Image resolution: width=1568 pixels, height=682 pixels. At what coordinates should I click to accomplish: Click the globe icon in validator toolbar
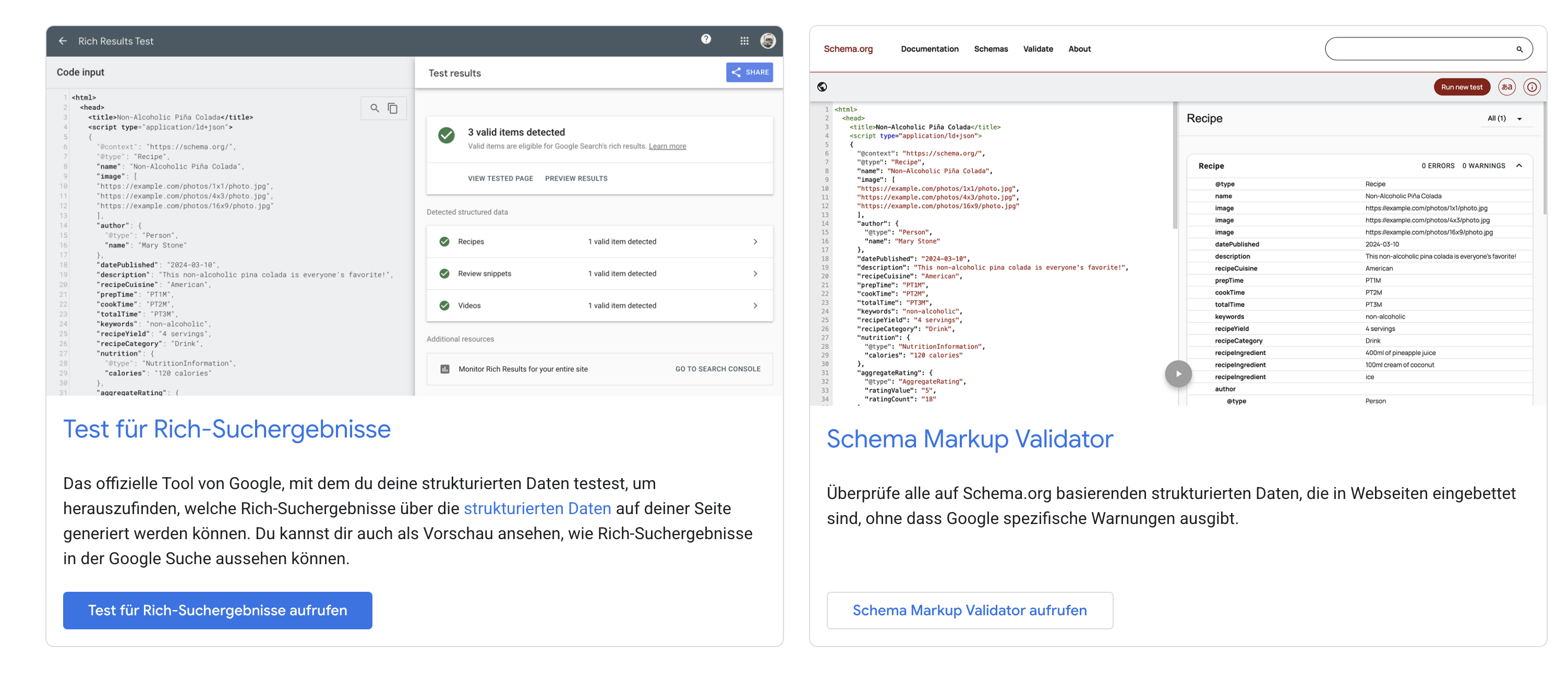click(822, 87)
